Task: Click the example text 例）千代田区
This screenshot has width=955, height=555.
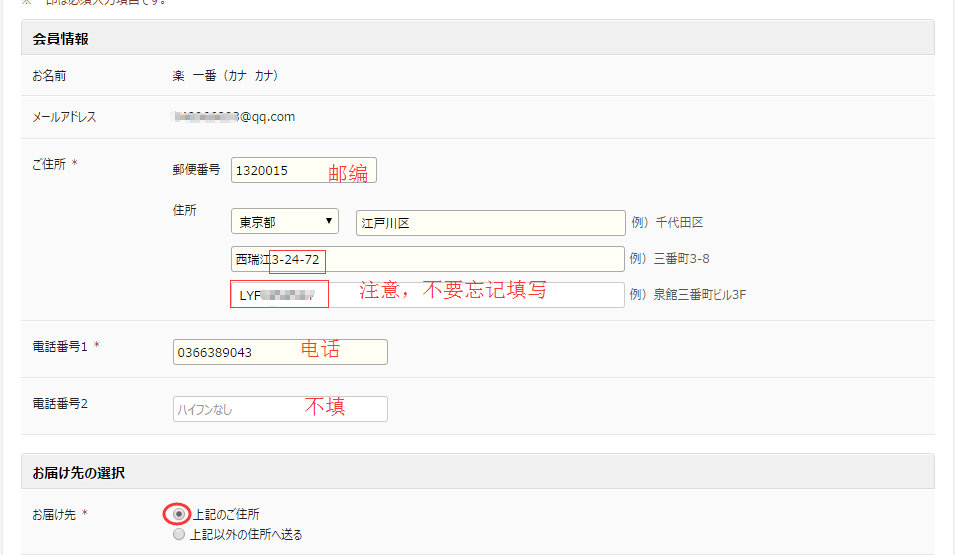Action: point(667,222)
